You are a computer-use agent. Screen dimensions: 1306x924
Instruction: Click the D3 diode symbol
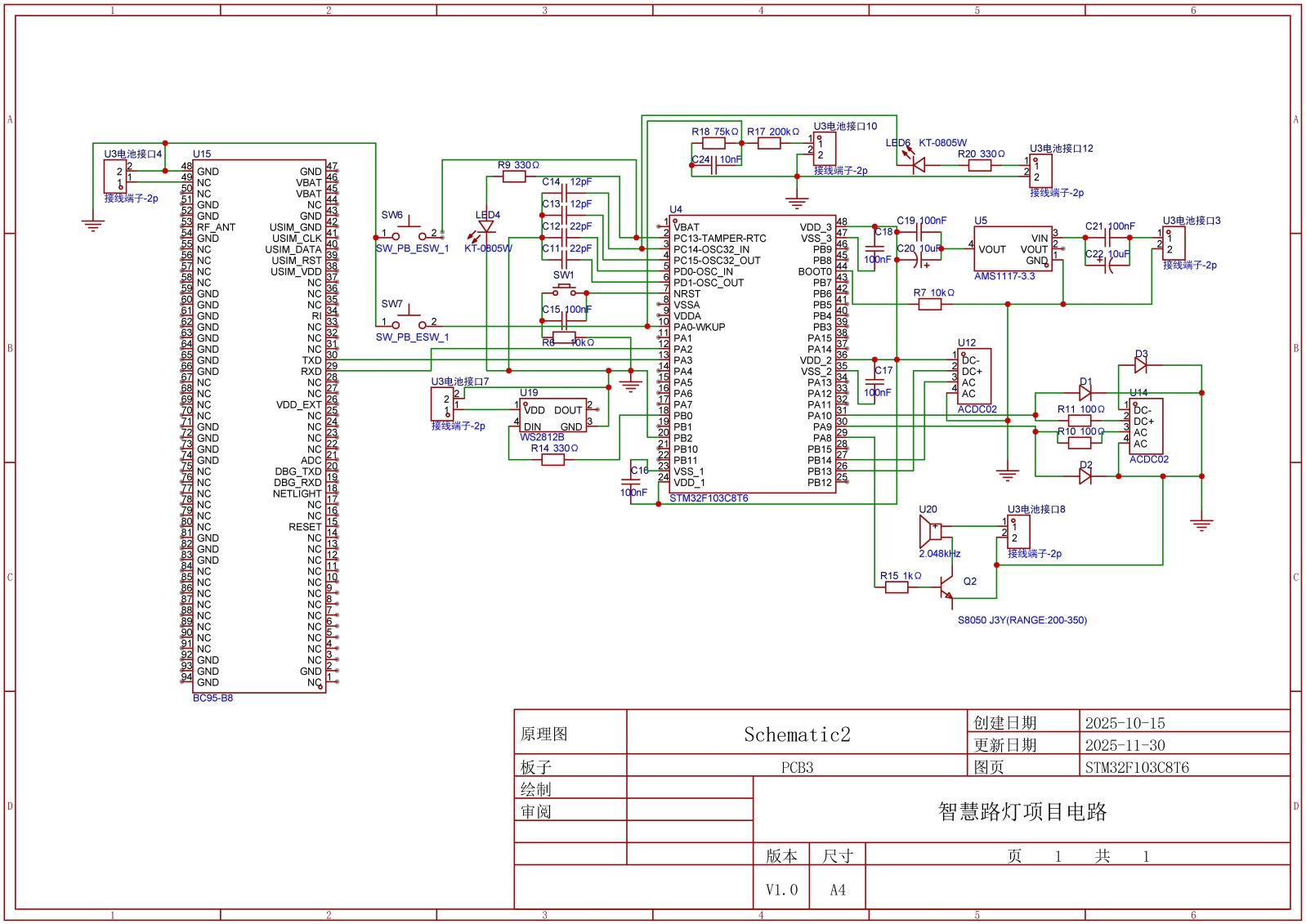pyautogui.click(x=1141, y=366)
